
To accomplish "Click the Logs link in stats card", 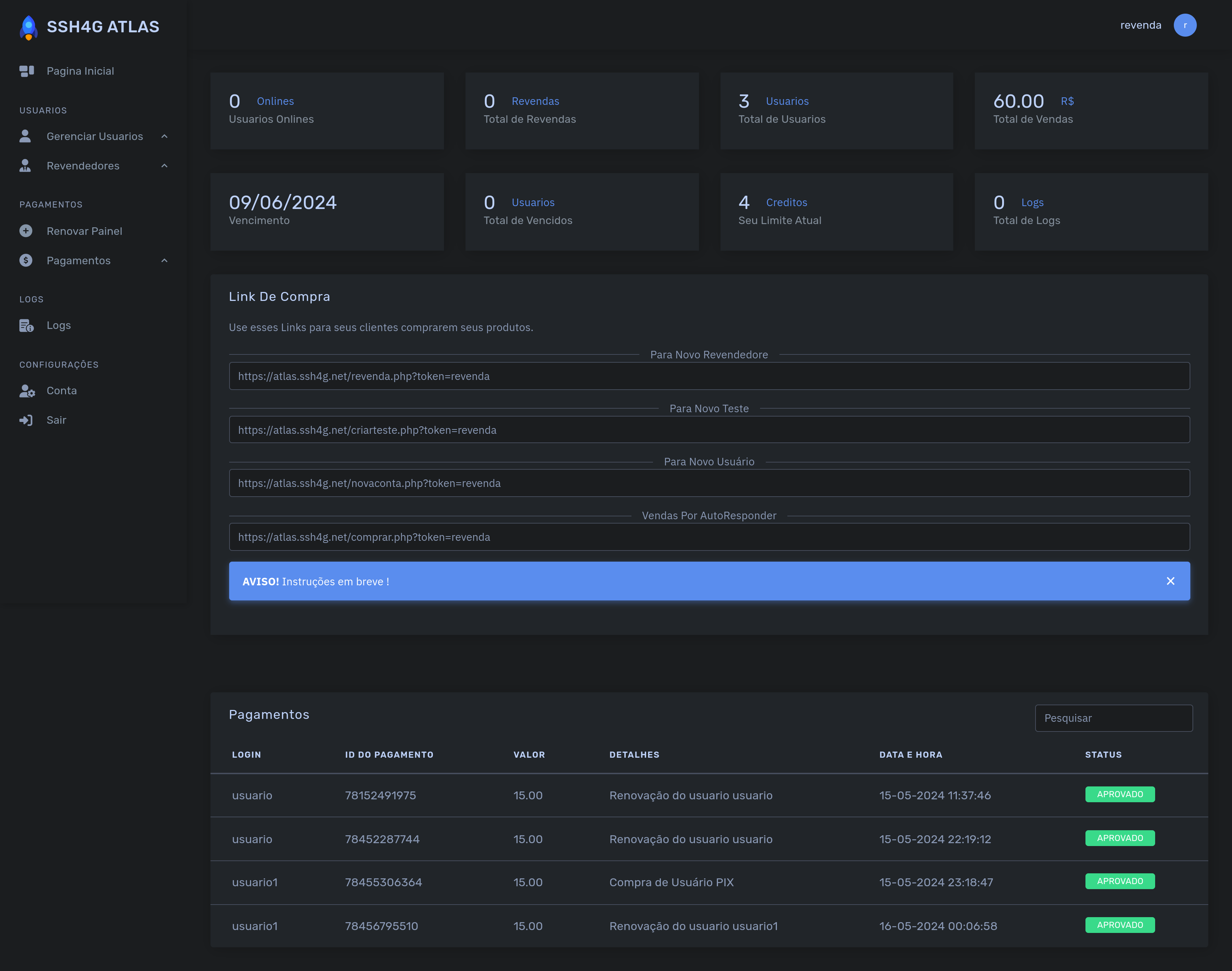I will 1032,203.
